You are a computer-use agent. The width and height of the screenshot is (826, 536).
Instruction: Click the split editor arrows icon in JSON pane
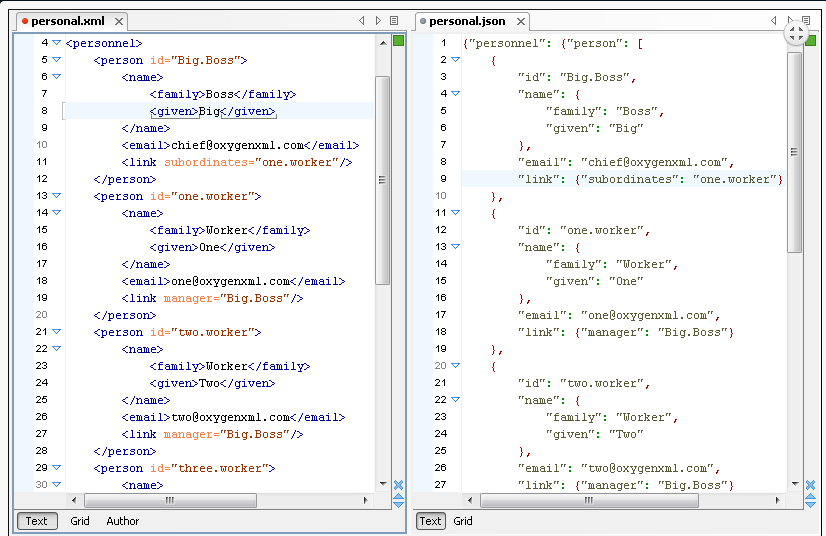click(x=810, y=500)
